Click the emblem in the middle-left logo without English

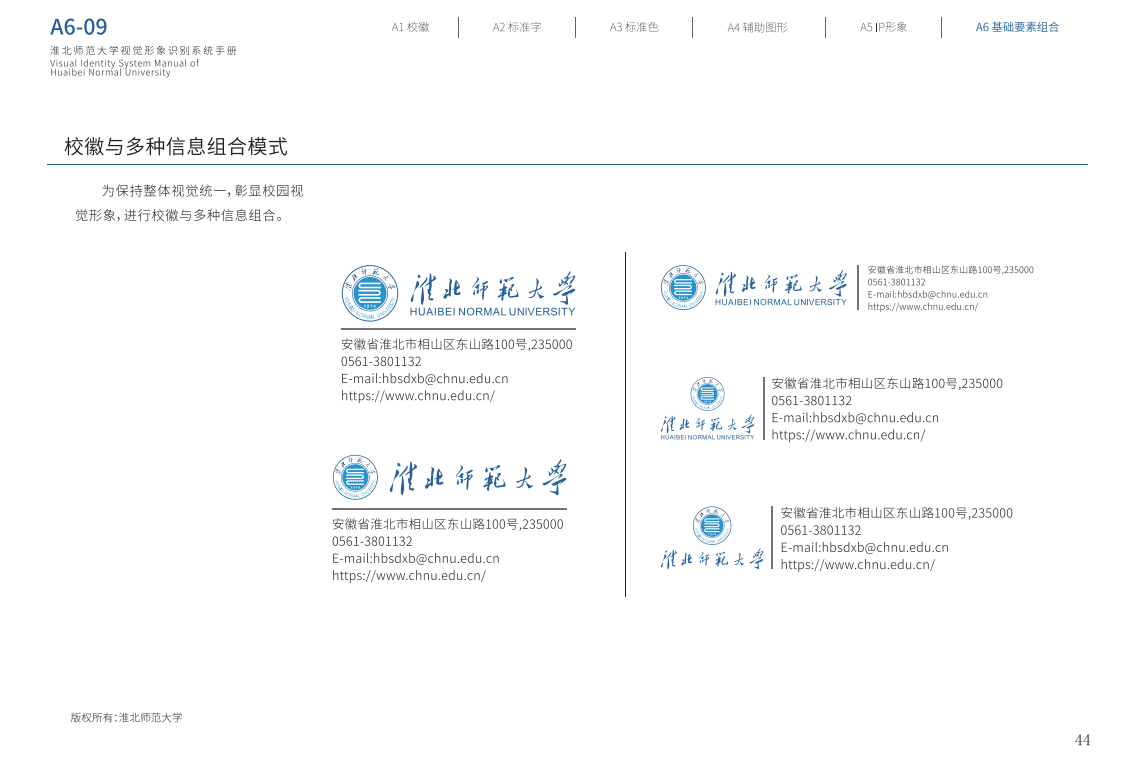pos(355,477)
